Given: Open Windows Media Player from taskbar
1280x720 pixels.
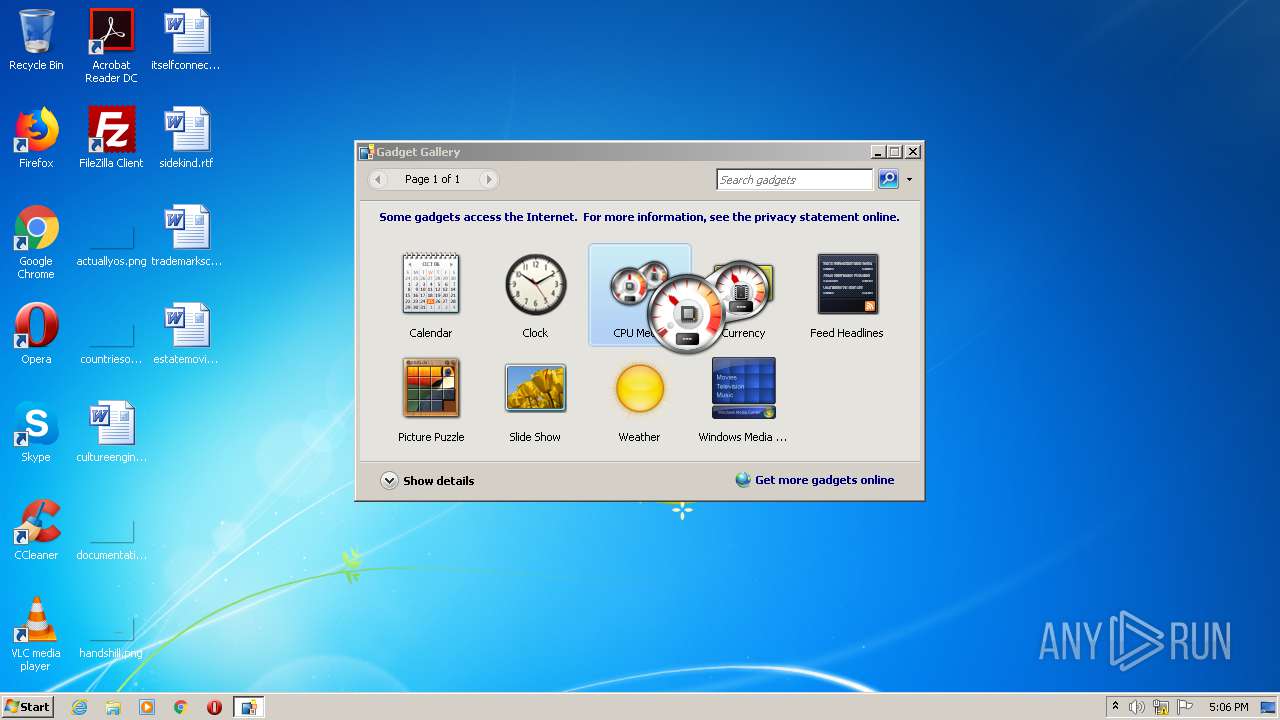Looking at the screenshot, I should point(147,707).
